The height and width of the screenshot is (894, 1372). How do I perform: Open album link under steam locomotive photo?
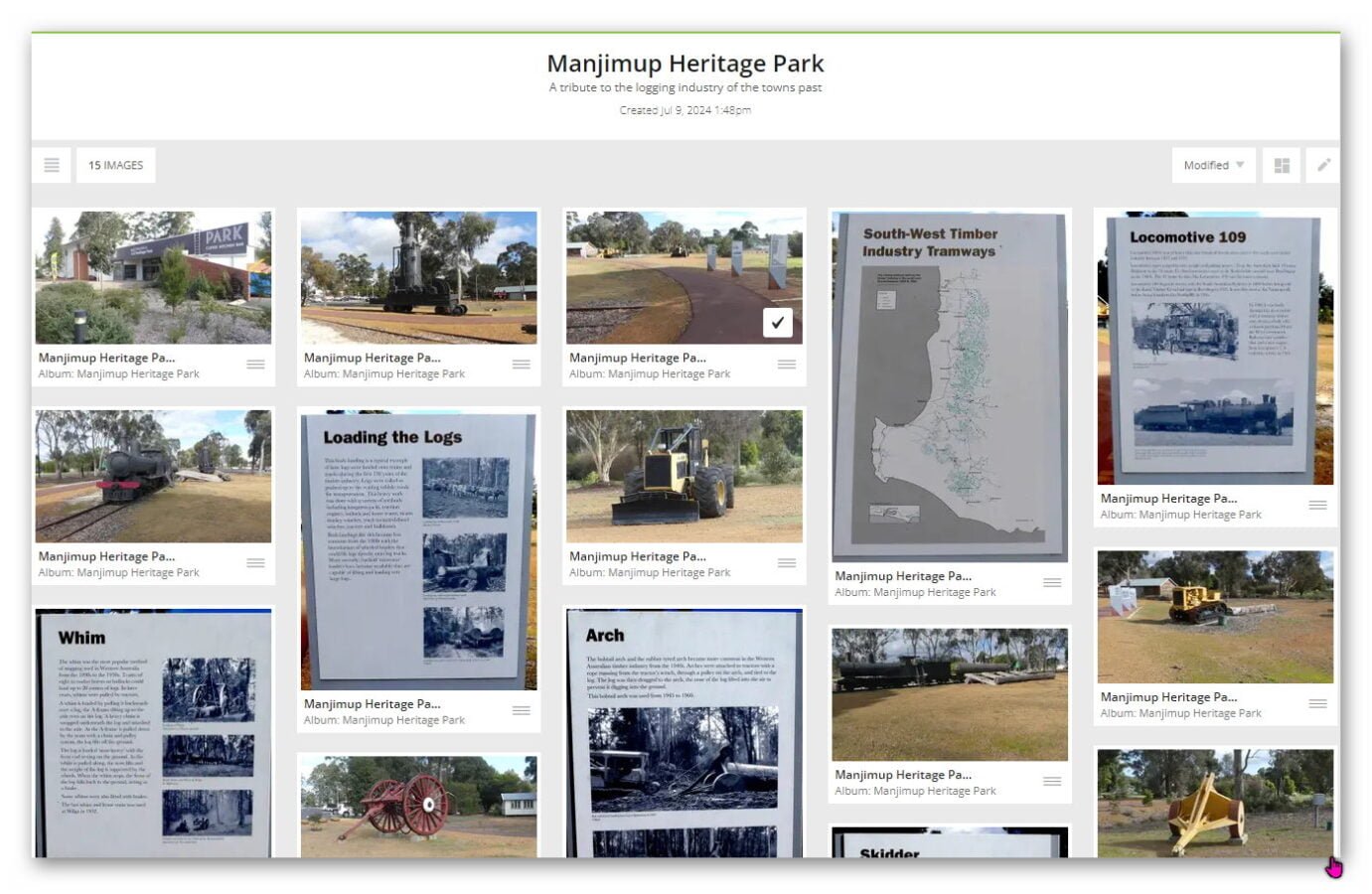(x=118, y=573)
